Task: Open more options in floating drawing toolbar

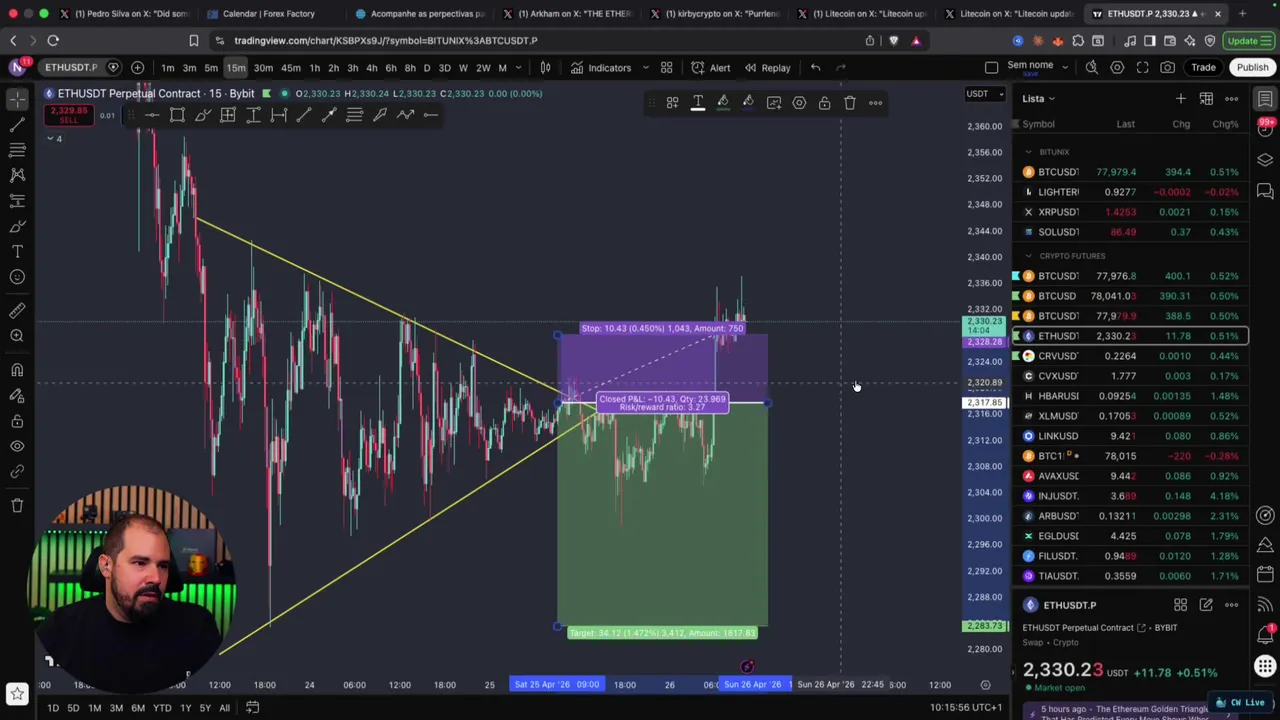Action: [x=875, y=102]
